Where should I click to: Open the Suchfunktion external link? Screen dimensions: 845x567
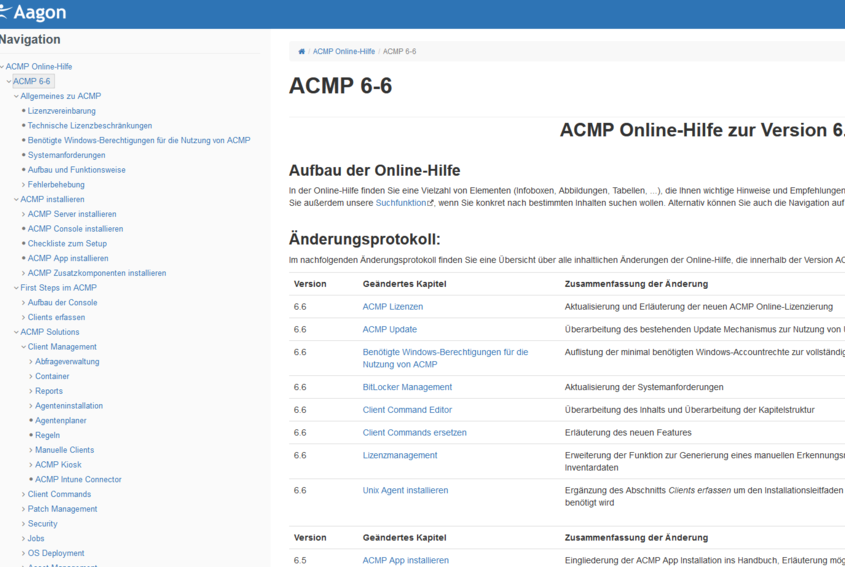[x=404, y=203]
